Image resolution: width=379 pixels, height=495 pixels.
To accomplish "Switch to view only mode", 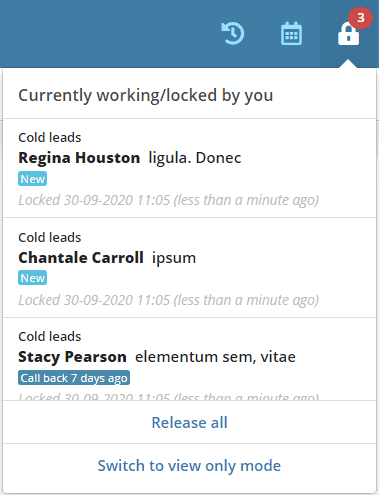I will click(x=189, y=466).
